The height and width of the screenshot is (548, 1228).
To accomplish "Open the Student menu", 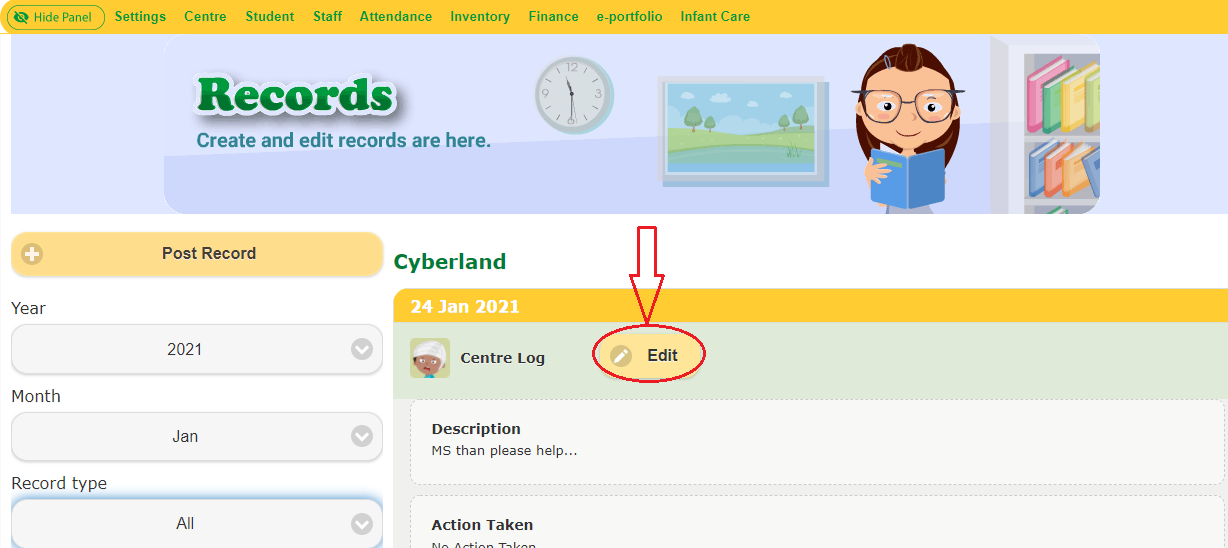I will tap(270, 17).
